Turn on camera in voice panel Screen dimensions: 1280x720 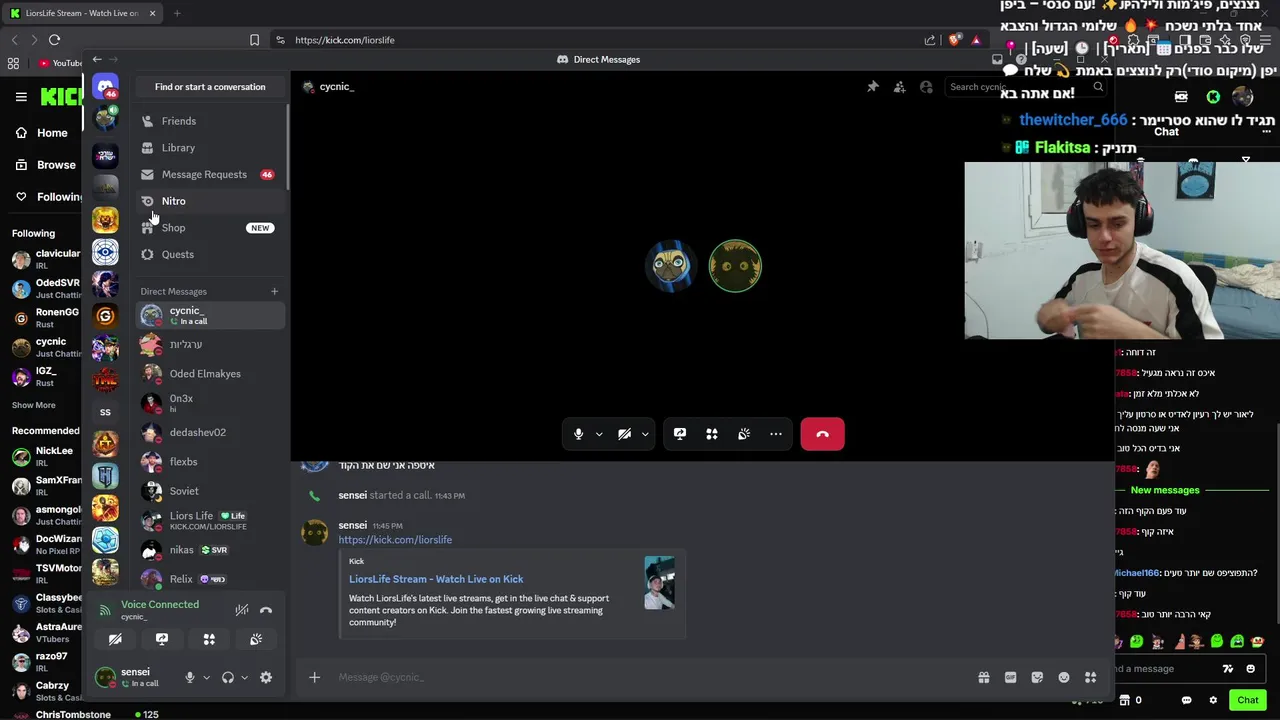[x=115, y=639]
